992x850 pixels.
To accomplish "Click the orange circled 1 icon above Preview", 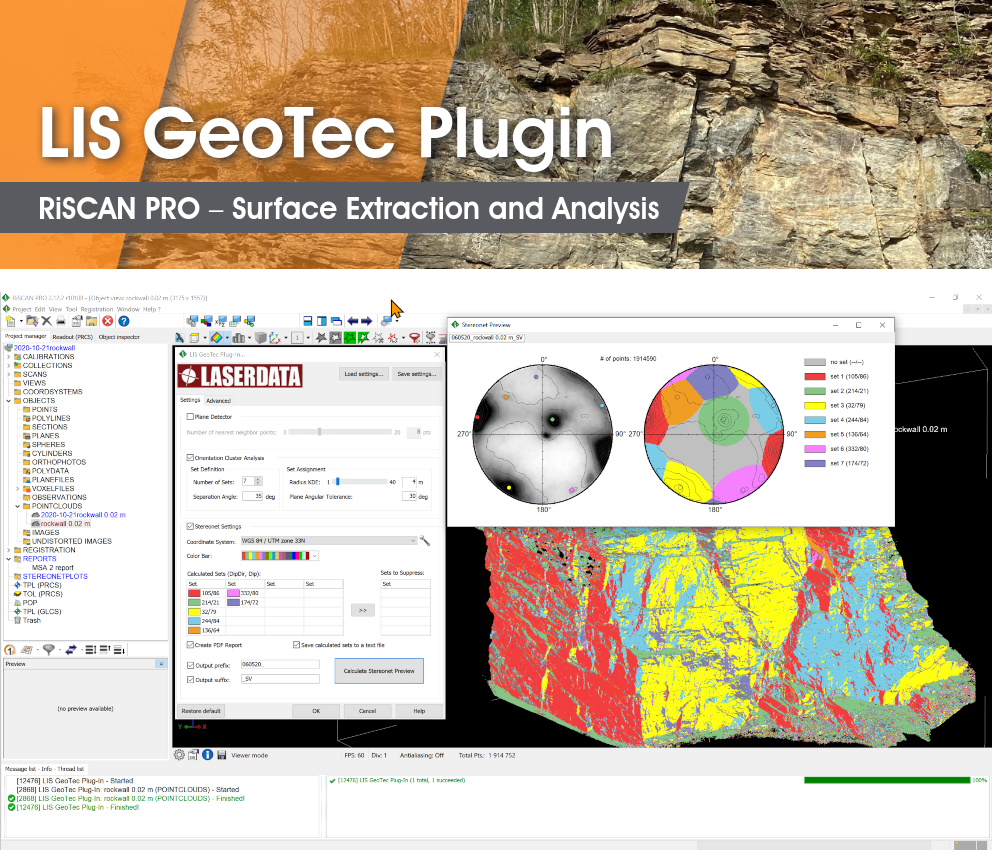I will [9, 650].
